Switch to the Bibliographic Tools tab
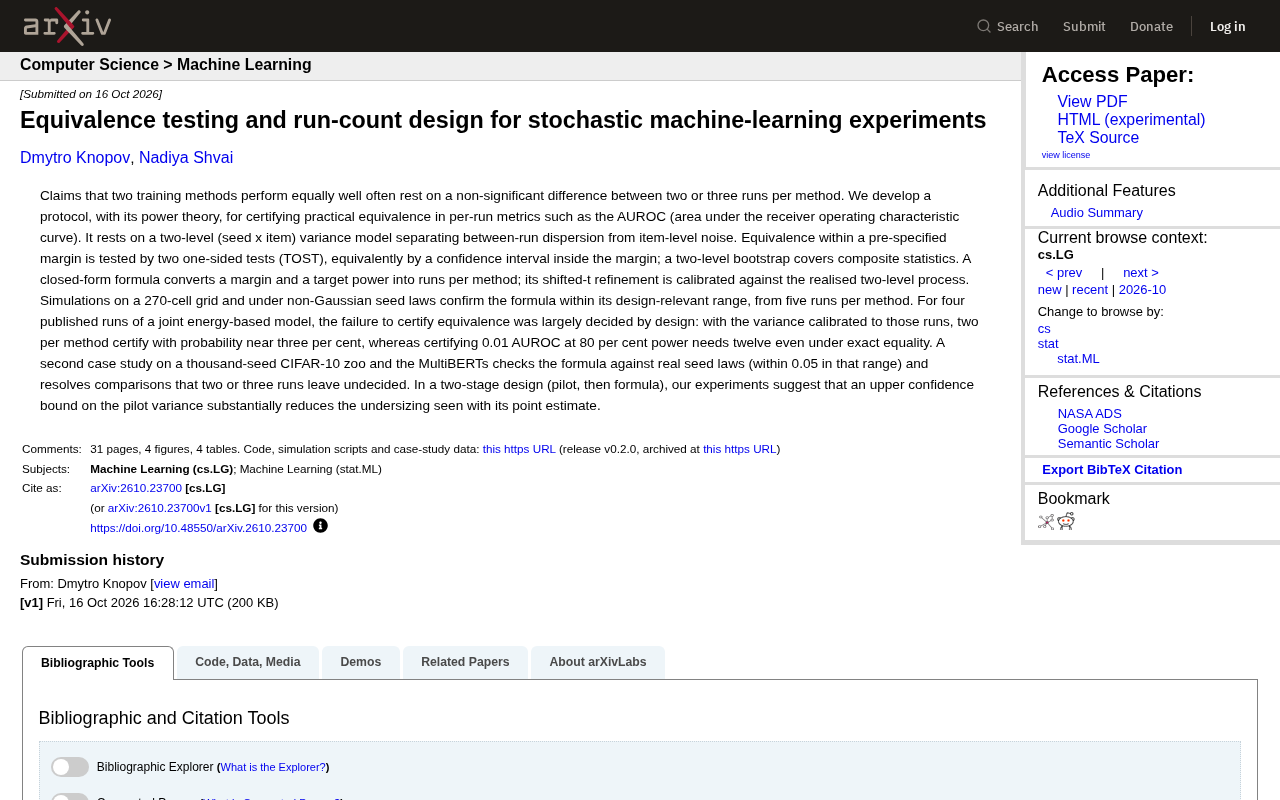 pyautogui.click(x=98, y=663)
